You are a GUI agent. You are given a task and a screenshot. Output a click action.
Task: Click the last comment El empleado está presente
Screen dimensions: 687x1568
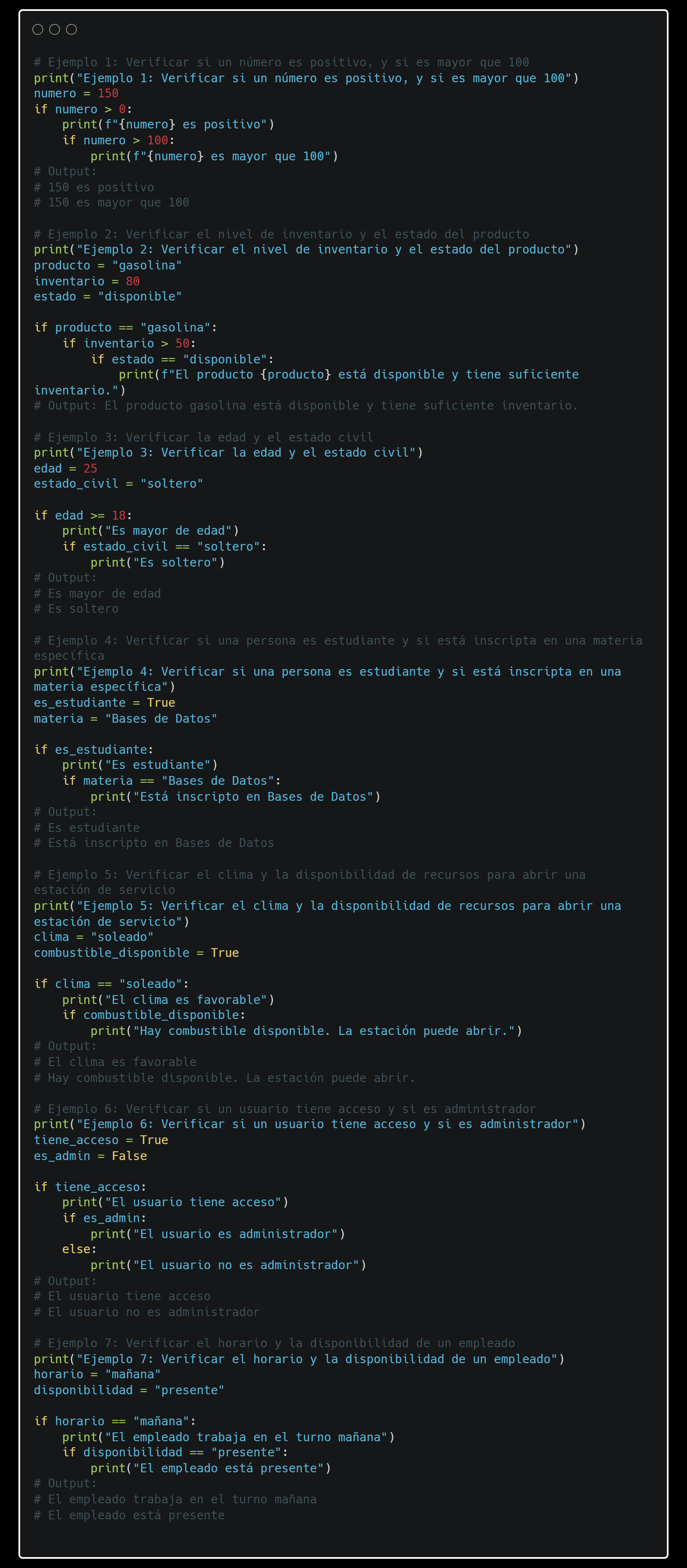pos(129,1514)
